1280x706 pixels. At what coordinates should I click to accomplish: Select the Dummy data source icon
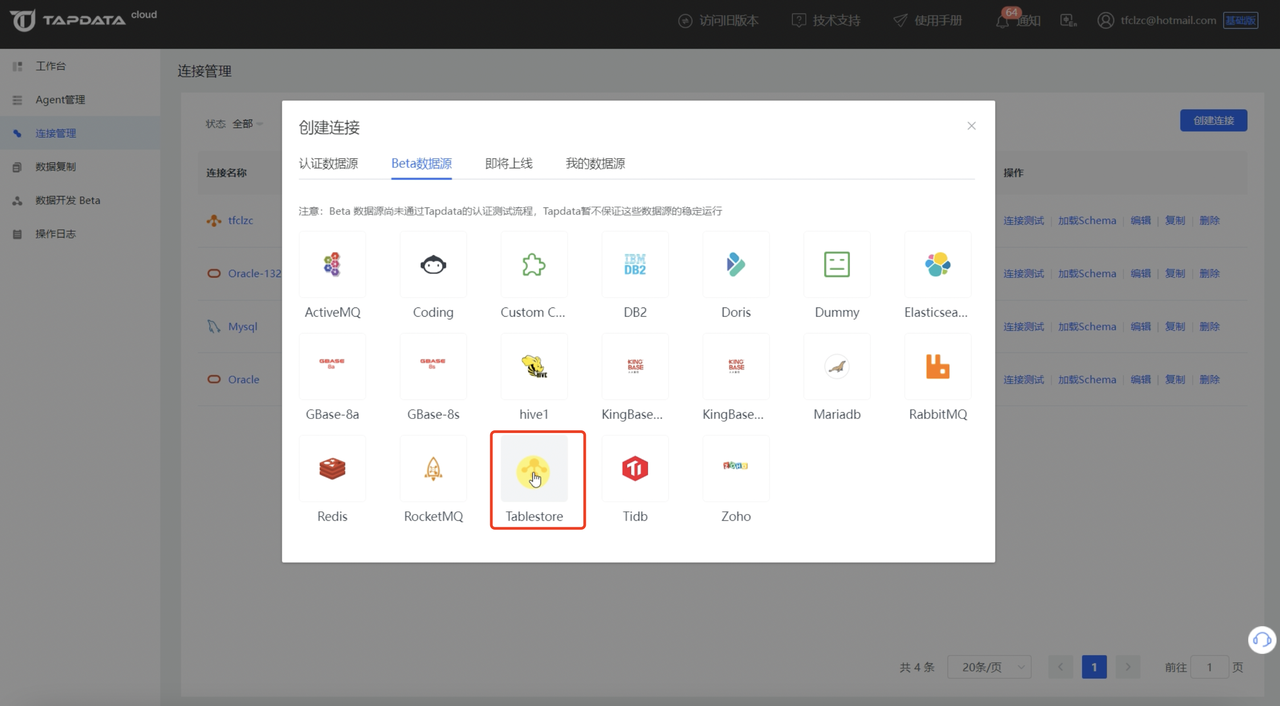click(837, 264)
